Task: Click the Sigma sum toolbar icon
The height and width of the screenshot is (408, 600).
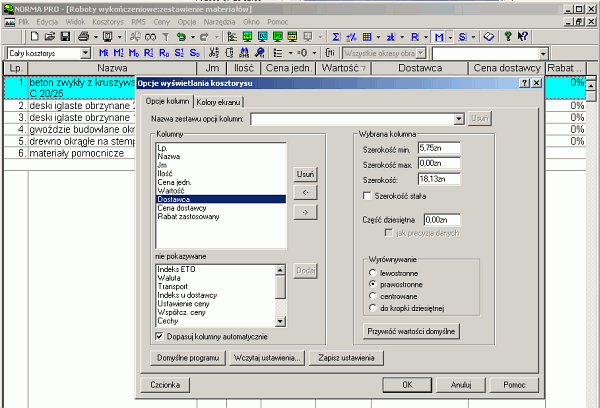Action: pyautogui.click(x=336, y=36)
